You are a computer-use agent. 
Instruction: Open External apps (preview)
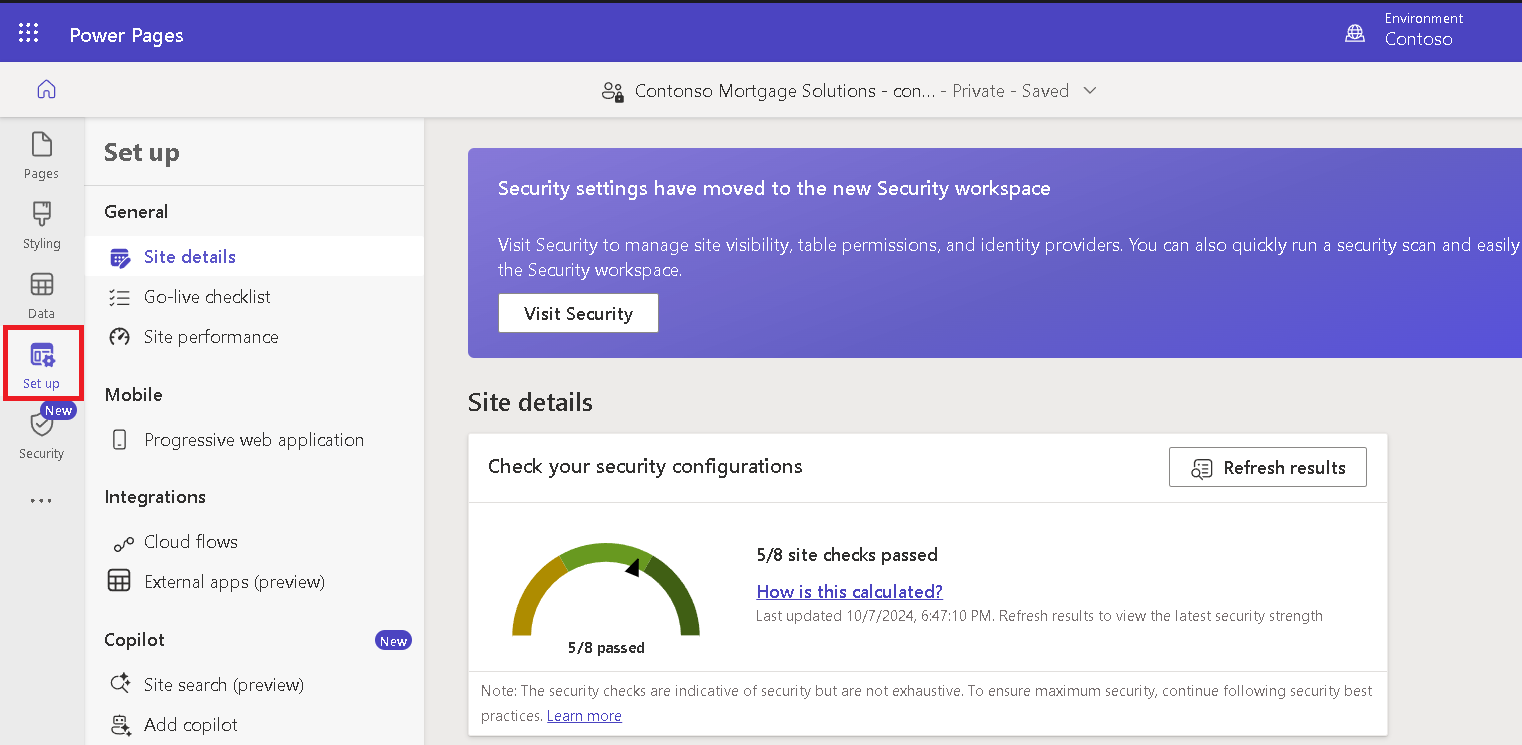click(x=234, y=582)
